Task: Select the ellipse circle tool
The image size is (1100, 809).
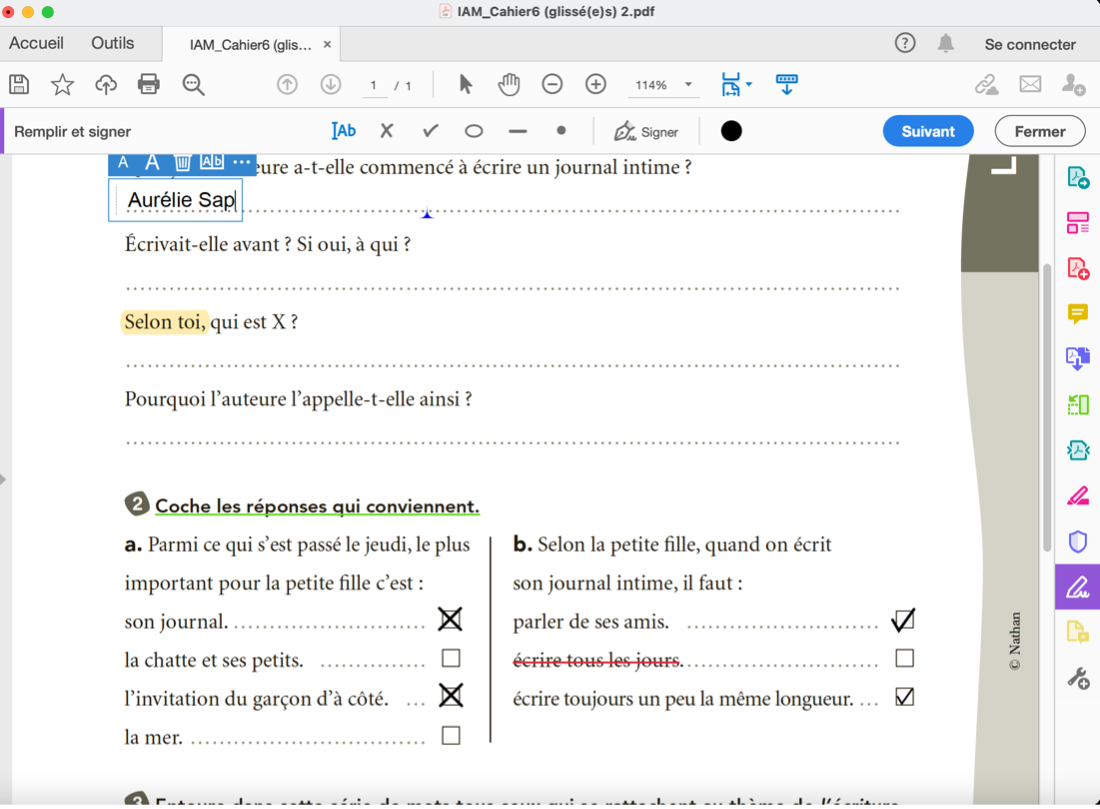Action: click(474, 131)
